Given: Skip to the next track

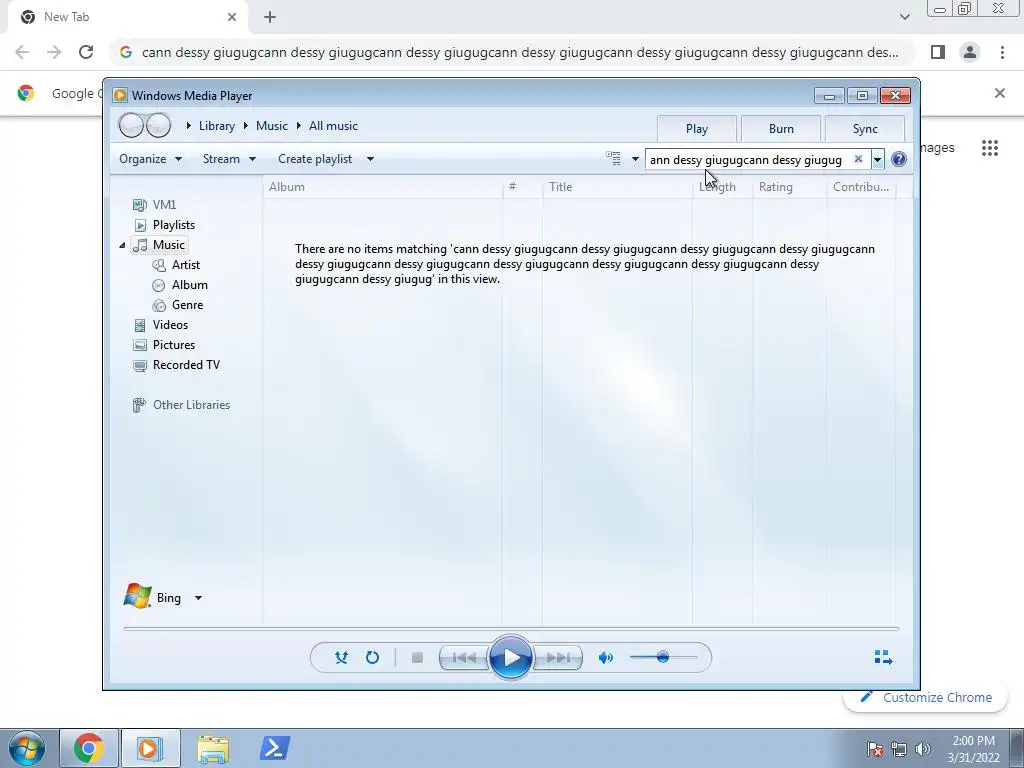Looking at the screenshot, I should [558, 658].
